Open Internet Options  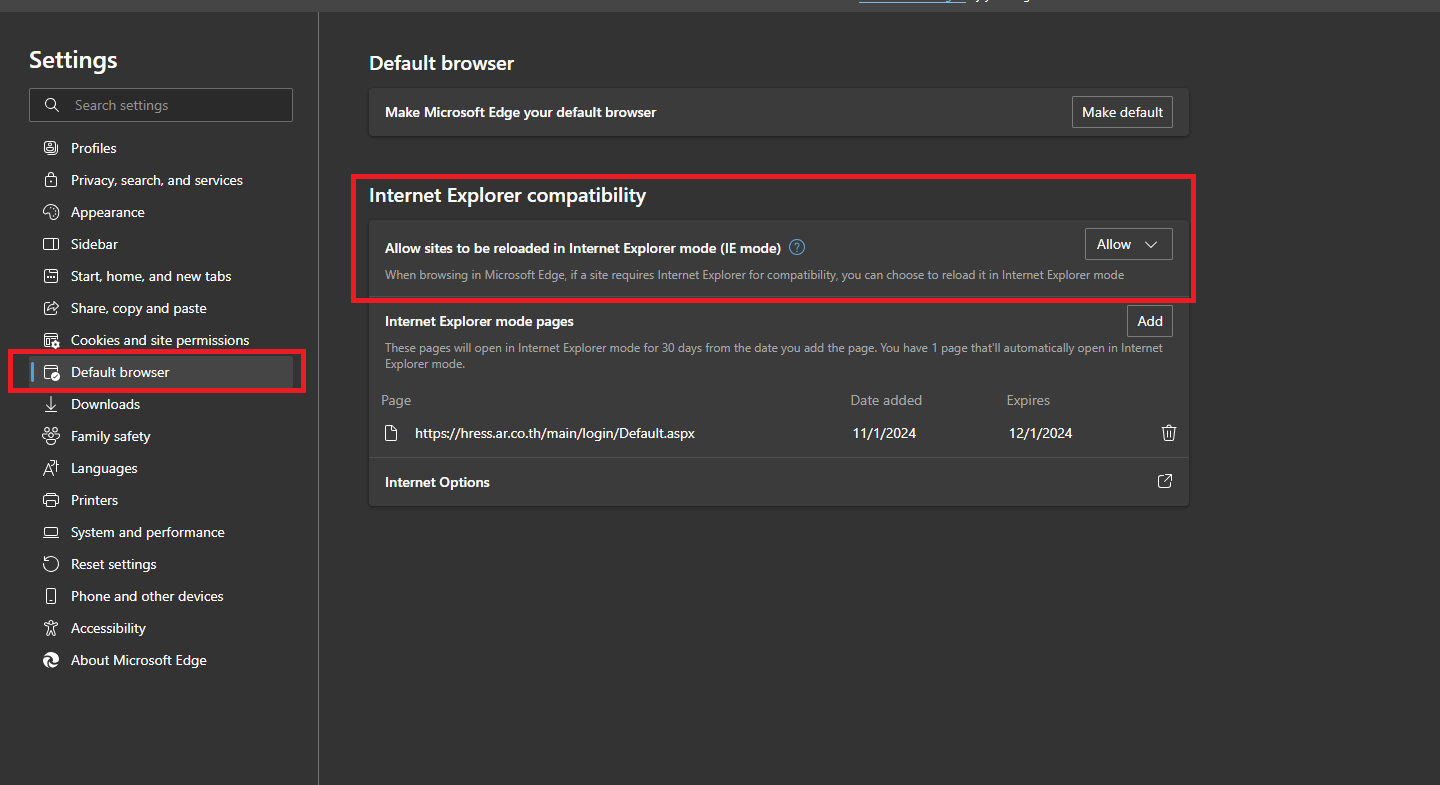[778, 482]
